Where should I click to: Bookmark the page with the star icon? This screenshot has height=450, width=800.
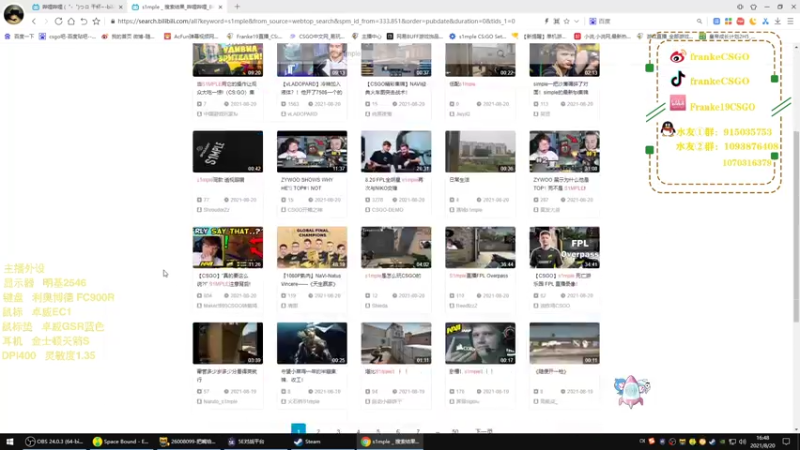[96, 21]
